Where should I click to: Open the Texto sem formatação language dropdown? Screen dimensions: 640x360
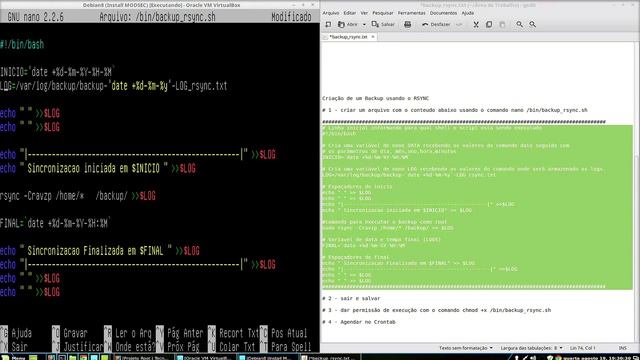pyautogui.click(x=466, y=348)
